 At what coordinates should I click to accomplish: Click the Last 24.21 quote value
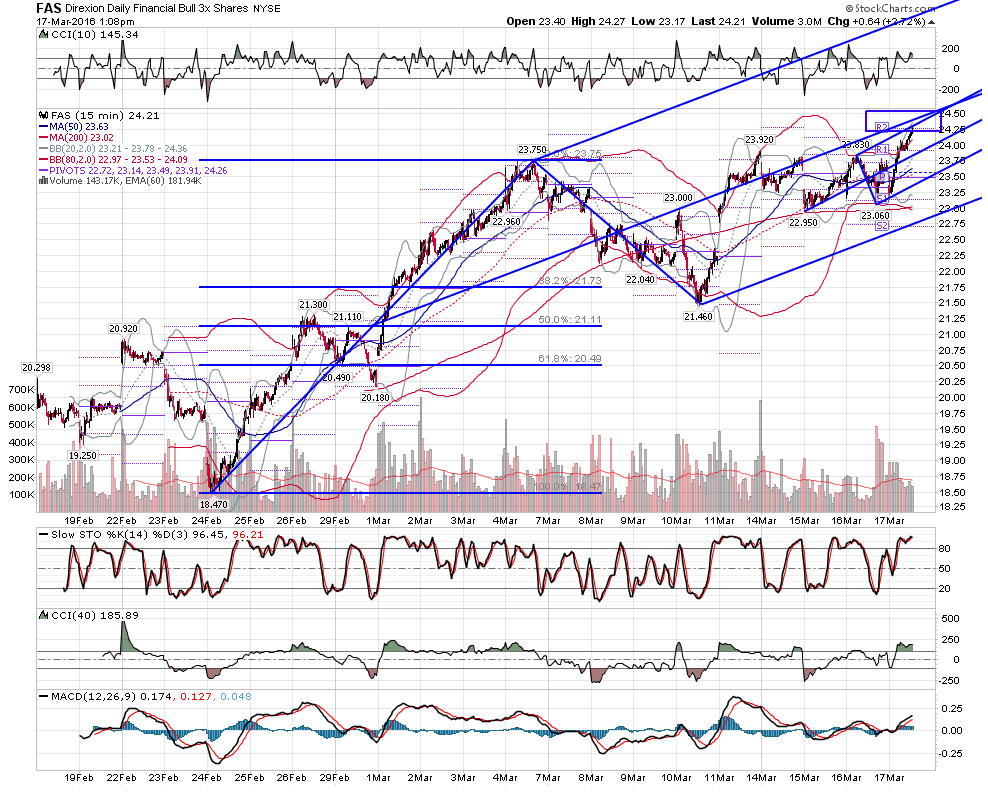[718, 21]
